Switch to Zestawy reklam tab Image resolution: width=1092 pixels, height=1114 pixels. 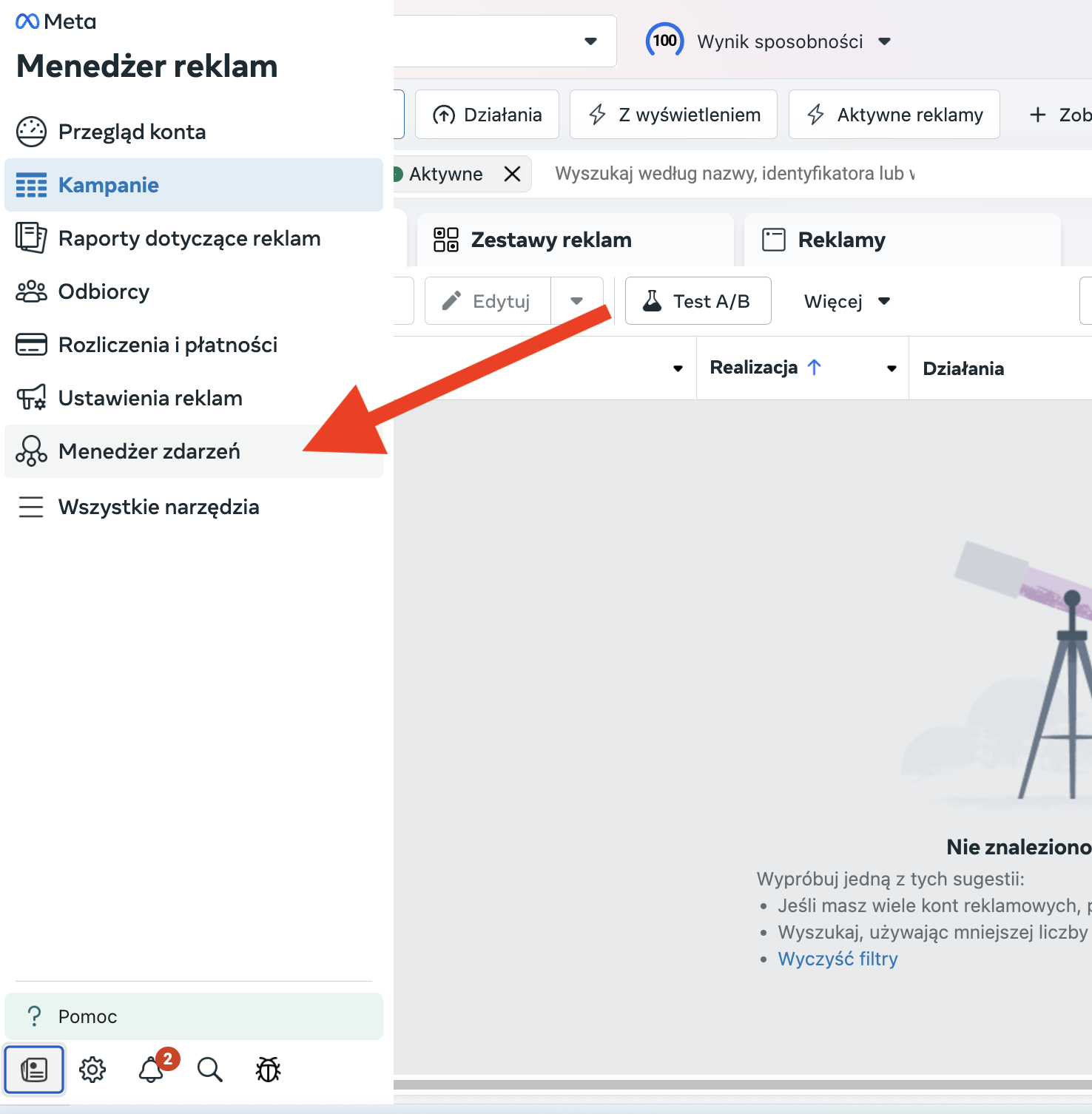[x=576, y=240]
